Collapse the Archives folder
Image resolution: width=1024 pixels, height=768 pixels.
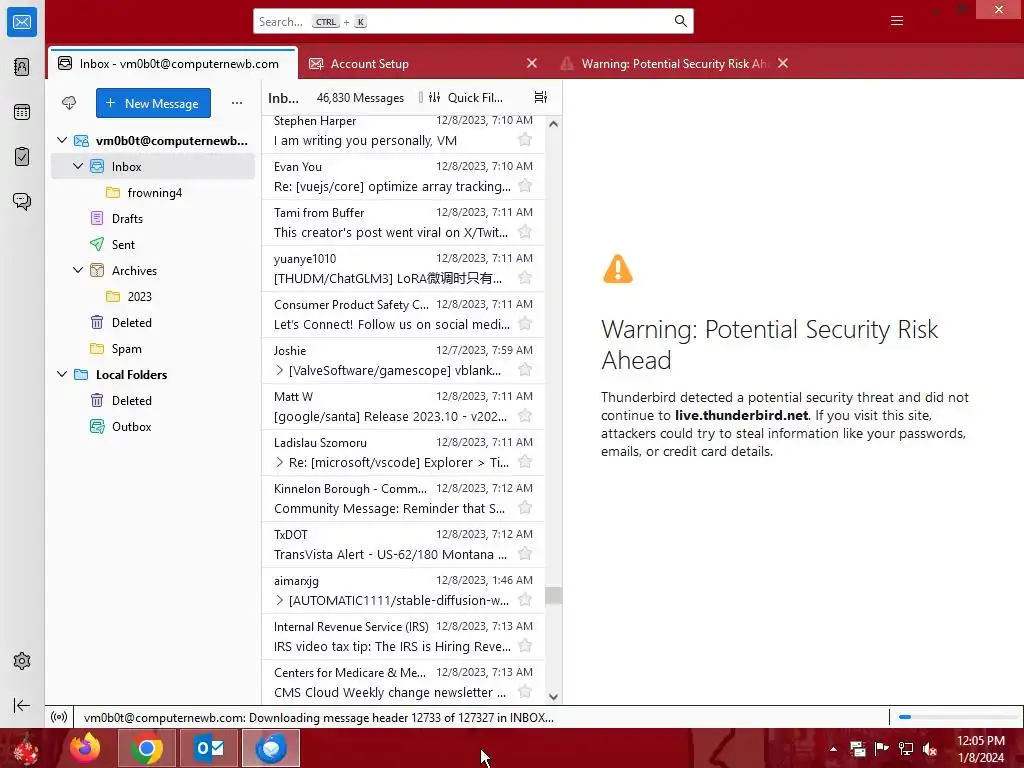pos(78,270)
